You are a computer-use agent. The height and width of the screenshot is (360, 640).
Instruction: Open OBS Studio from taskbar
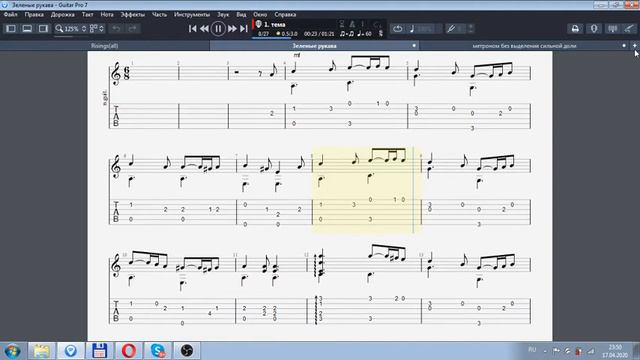point(187,351)
